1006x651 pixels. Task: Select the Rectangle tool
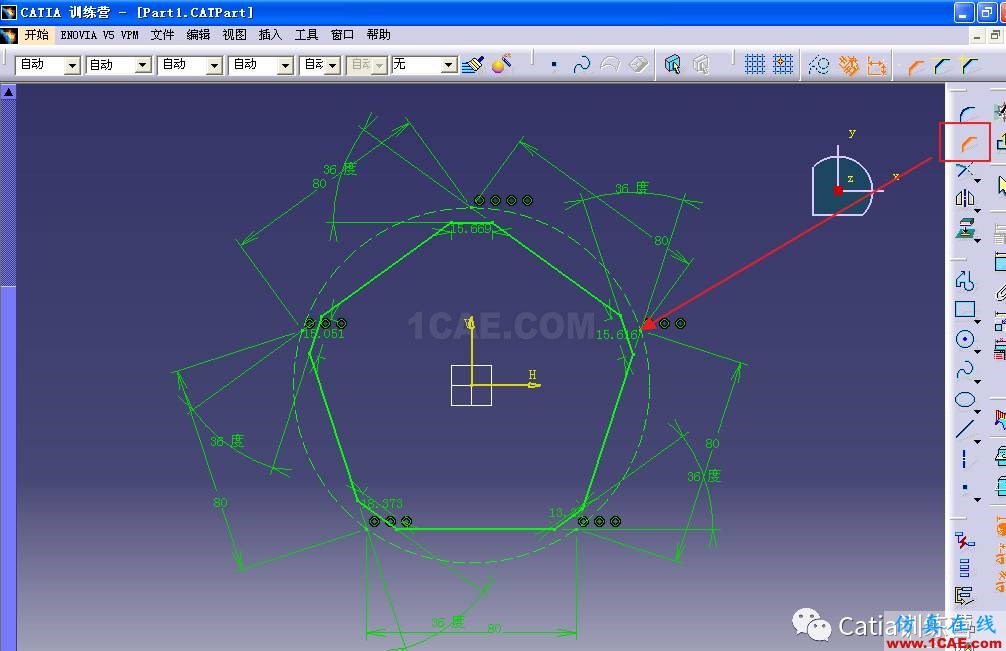964,310
